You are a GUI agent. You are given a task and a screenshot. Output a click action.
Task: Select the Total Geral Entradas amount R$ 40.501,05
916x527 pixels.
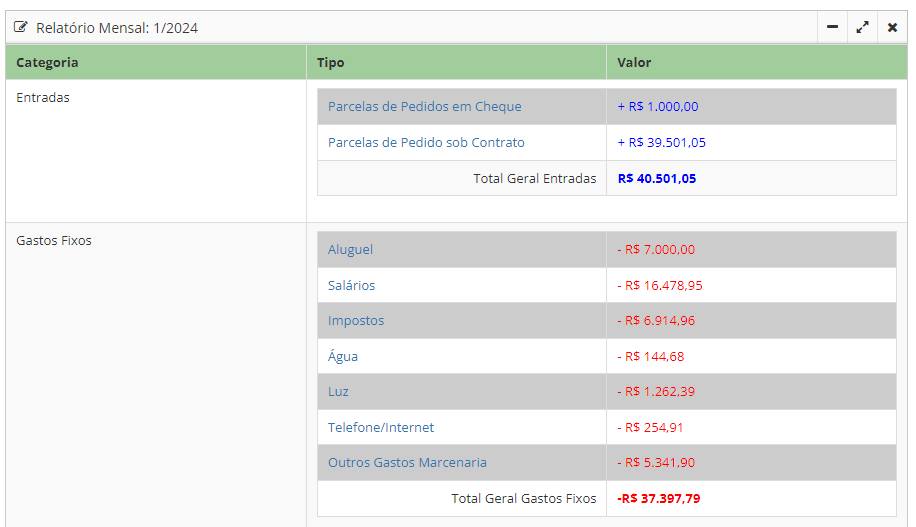tap(657, 179)
